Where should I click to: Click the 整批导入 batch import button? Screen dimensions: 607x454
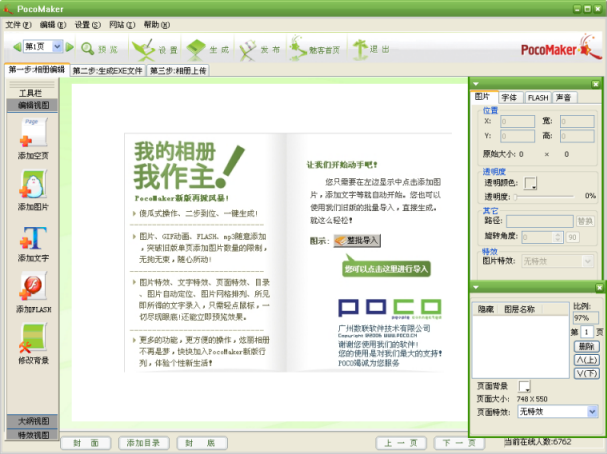tap(357, 240)
